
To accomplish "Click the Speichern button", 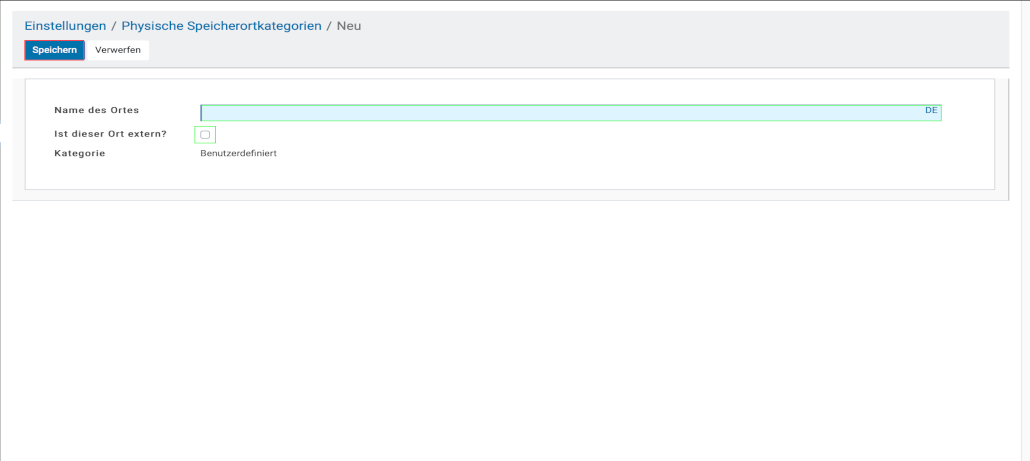I will click(54, 50).
